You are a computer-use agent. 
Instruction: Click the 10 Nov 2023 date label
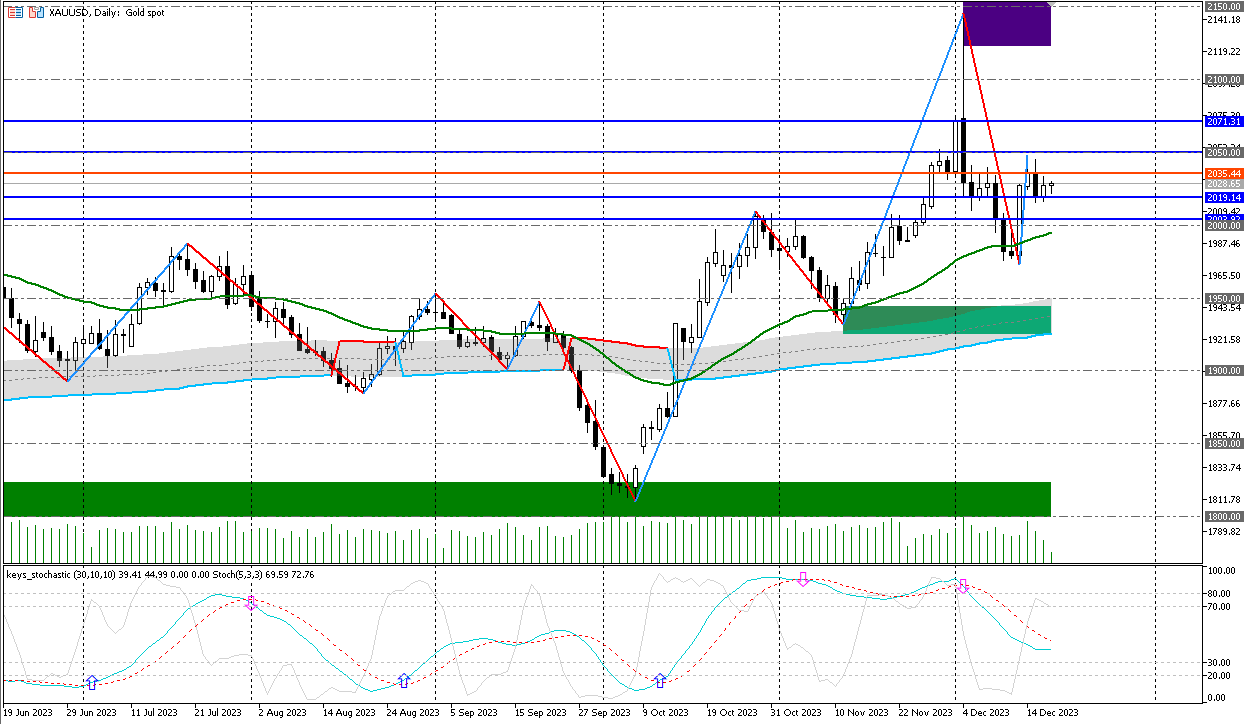pyautogui.click(x=860, y=713)
